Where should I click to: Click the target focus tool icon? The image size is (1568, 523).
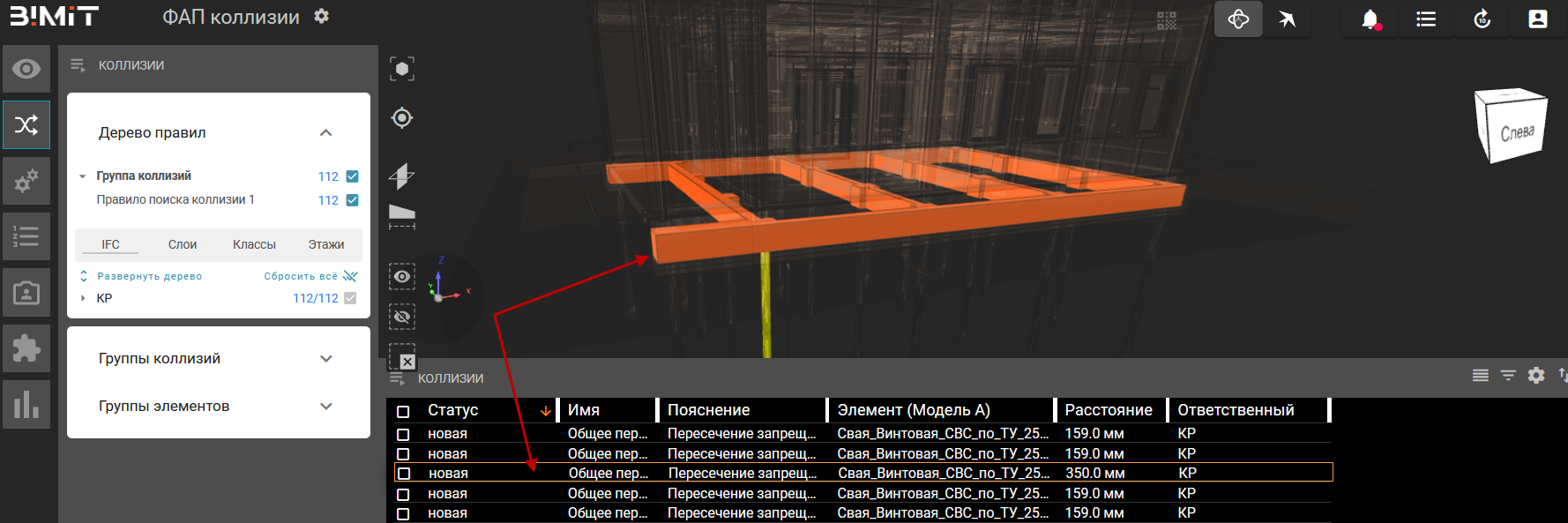(402, 117)
